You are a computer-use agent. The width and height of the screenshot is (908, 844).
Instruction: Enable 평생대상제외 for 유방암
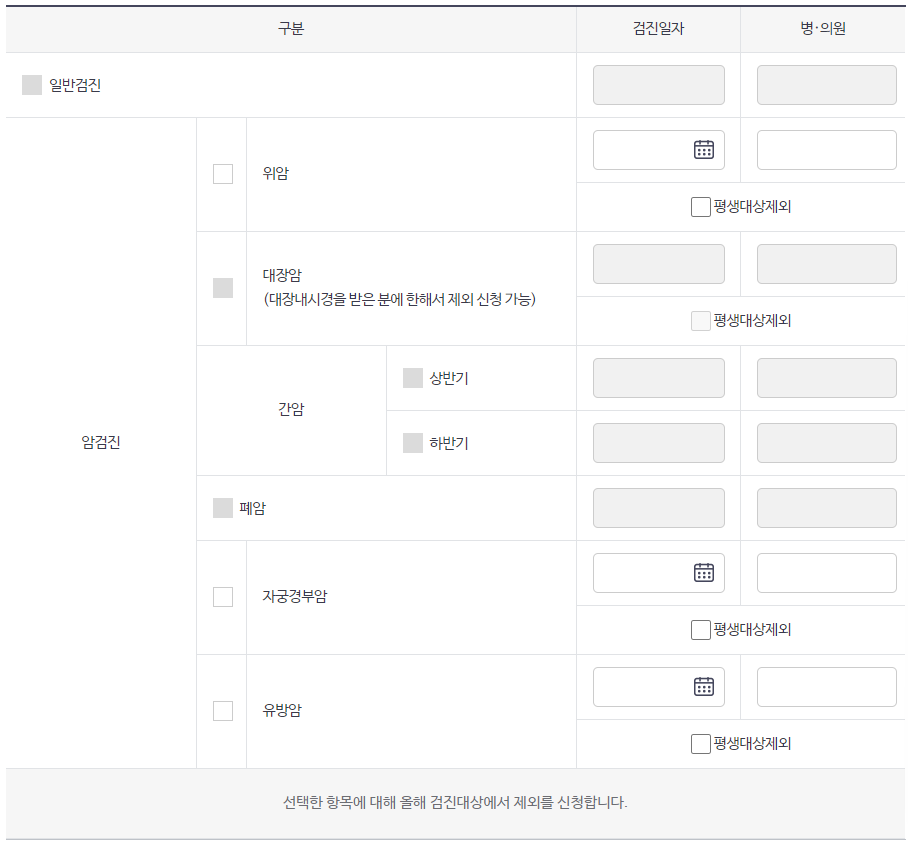pyautogui.click(x=701, y=744)
